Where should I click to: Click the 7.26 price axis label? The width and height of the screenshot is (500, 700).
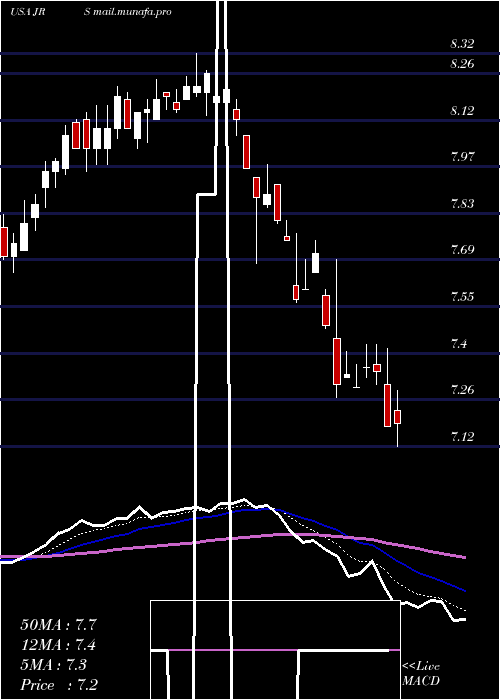pos(462,390)
